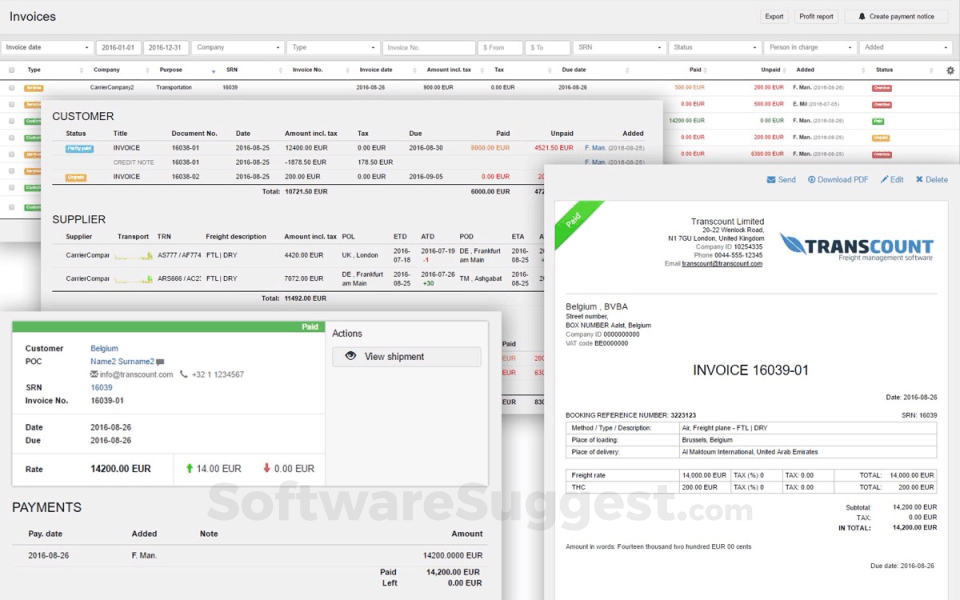Open the Profit report
Viewport: 960px width, 600px height.
point(816,17)
